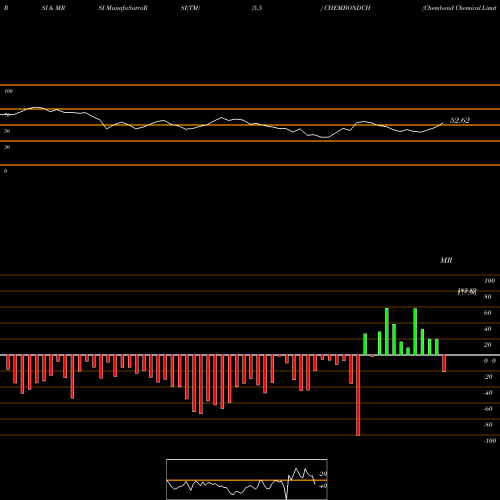
Task: Click the SI & MR header label
Action: coord(53,8)
